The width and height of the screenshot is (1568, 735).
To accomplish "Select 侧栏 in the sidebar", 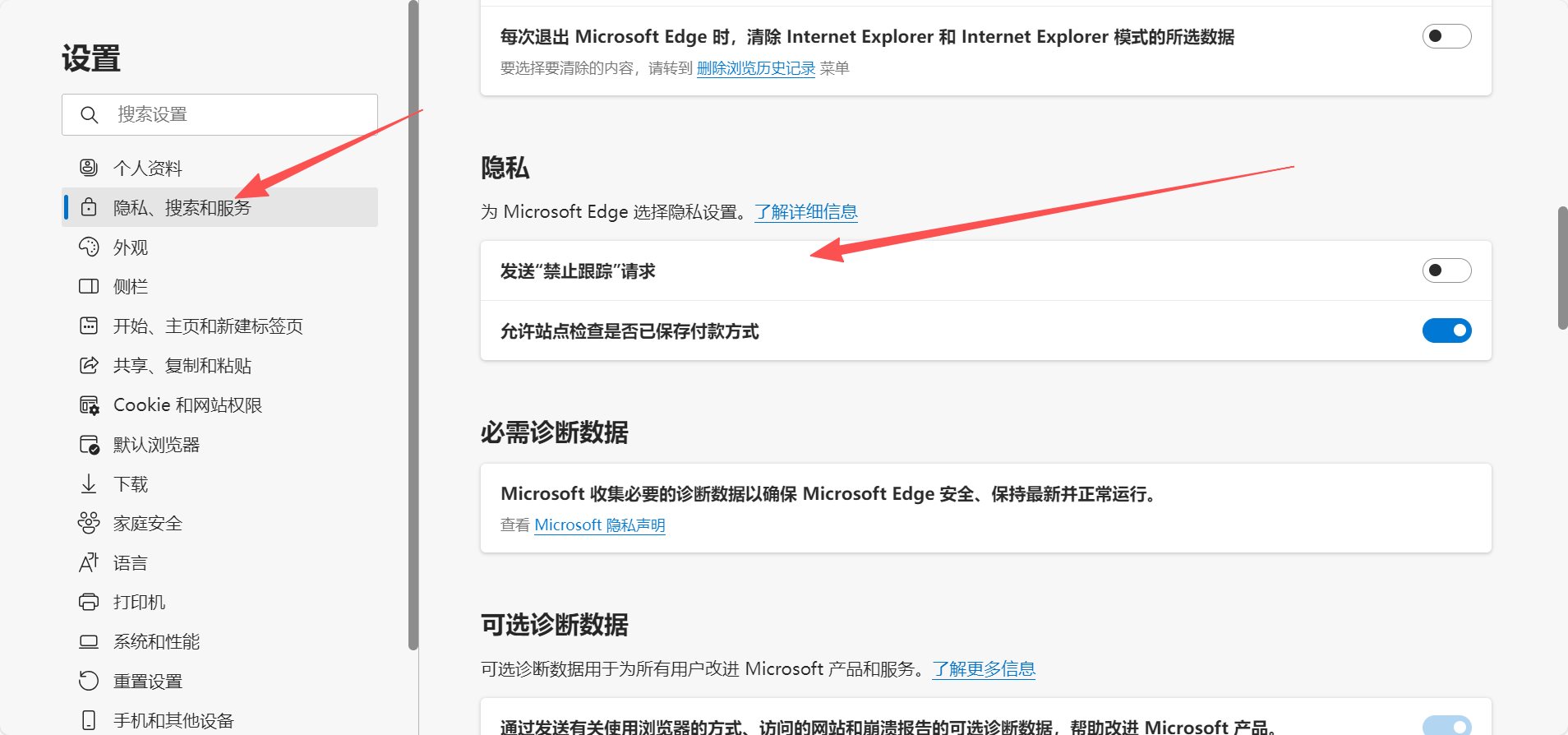I will 220,286.
